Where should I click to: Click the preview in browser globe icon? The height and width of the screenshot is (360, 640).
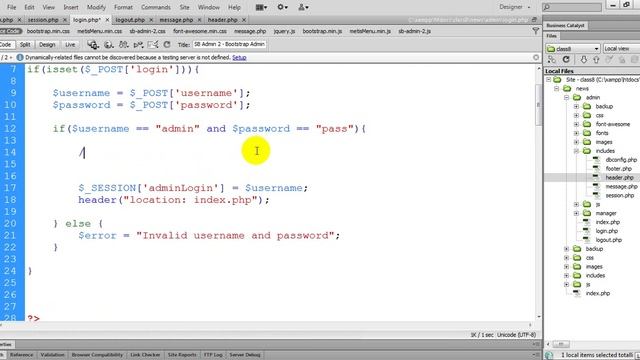point(109,44)
